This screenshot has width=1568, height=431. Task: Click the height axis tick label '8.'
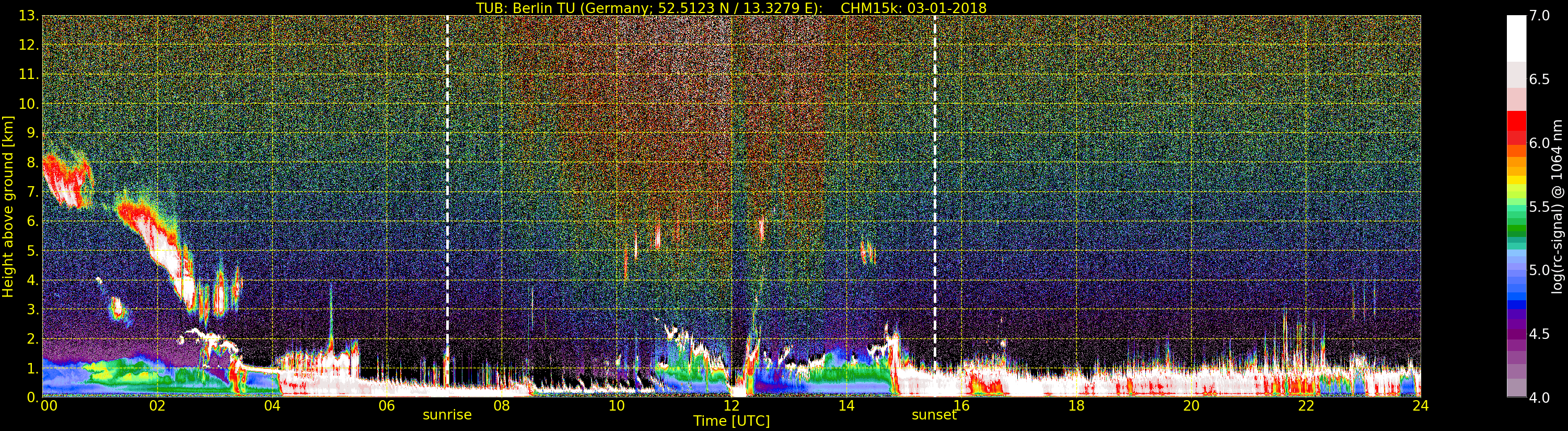[33, 163]
